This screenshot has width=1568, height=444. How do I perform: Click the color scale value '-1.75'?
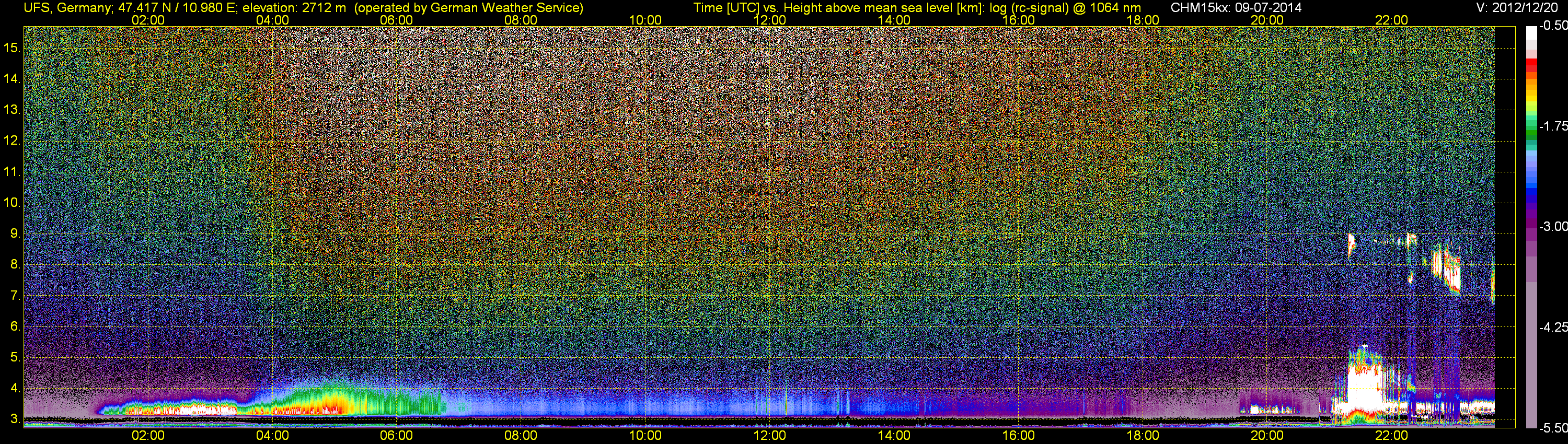point(1553,126)
